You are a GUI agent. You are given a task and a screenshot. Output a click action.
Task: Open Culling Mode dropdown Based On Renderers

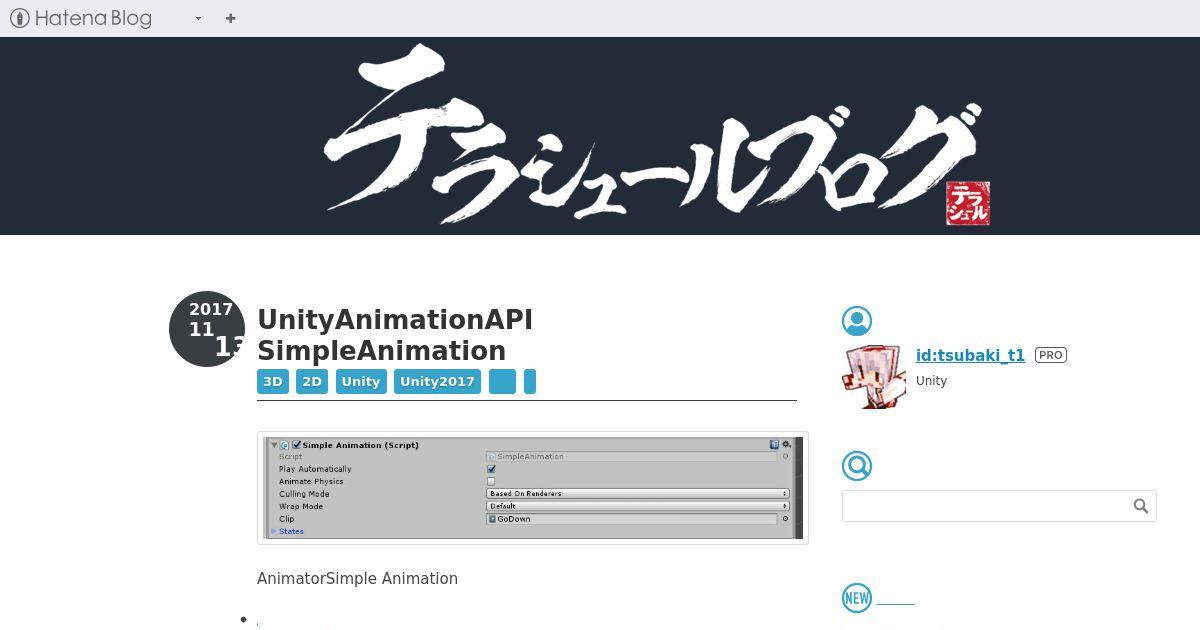[x=638, y=494]
